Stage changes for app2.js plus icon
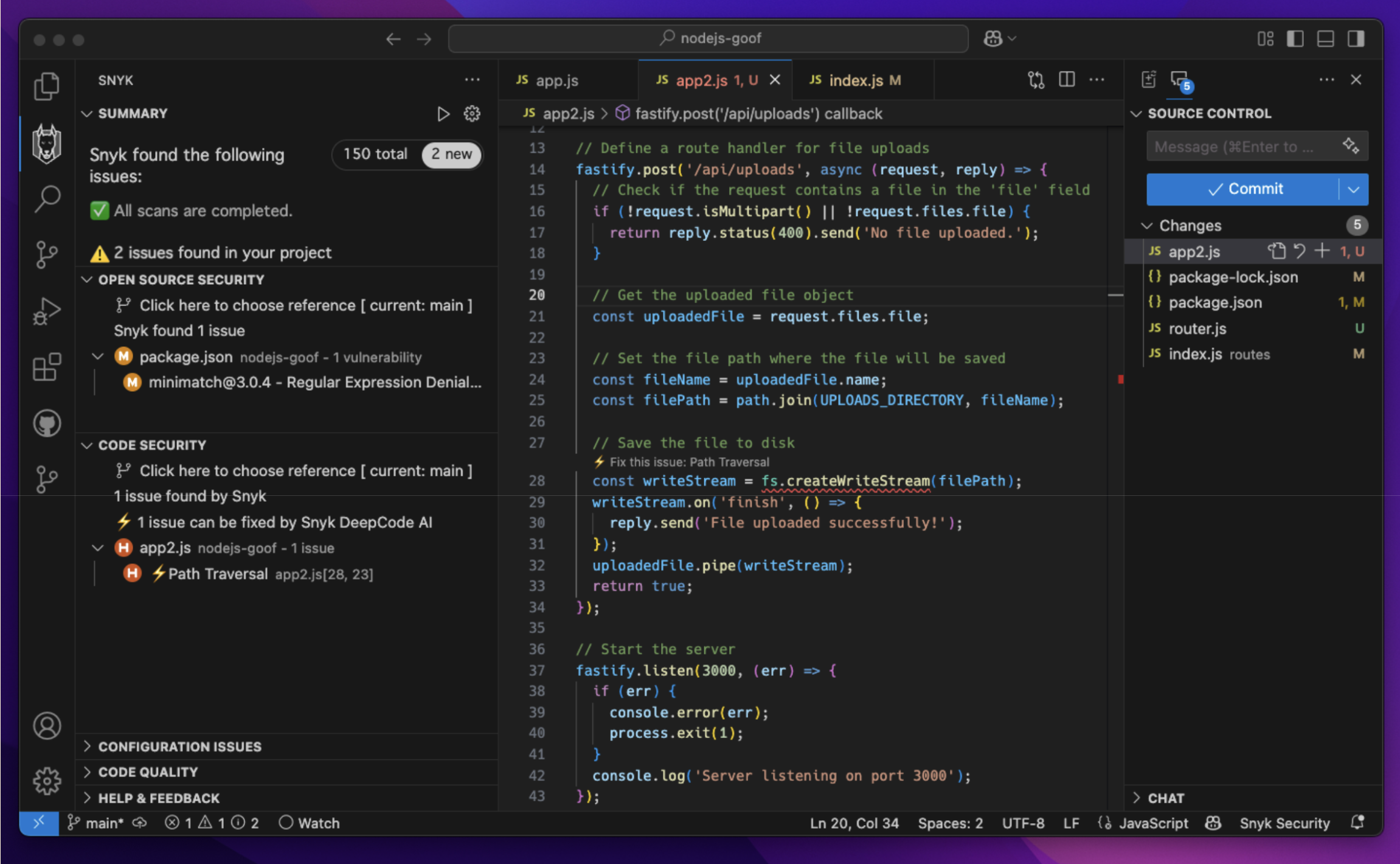 [x=1321, y=251]
